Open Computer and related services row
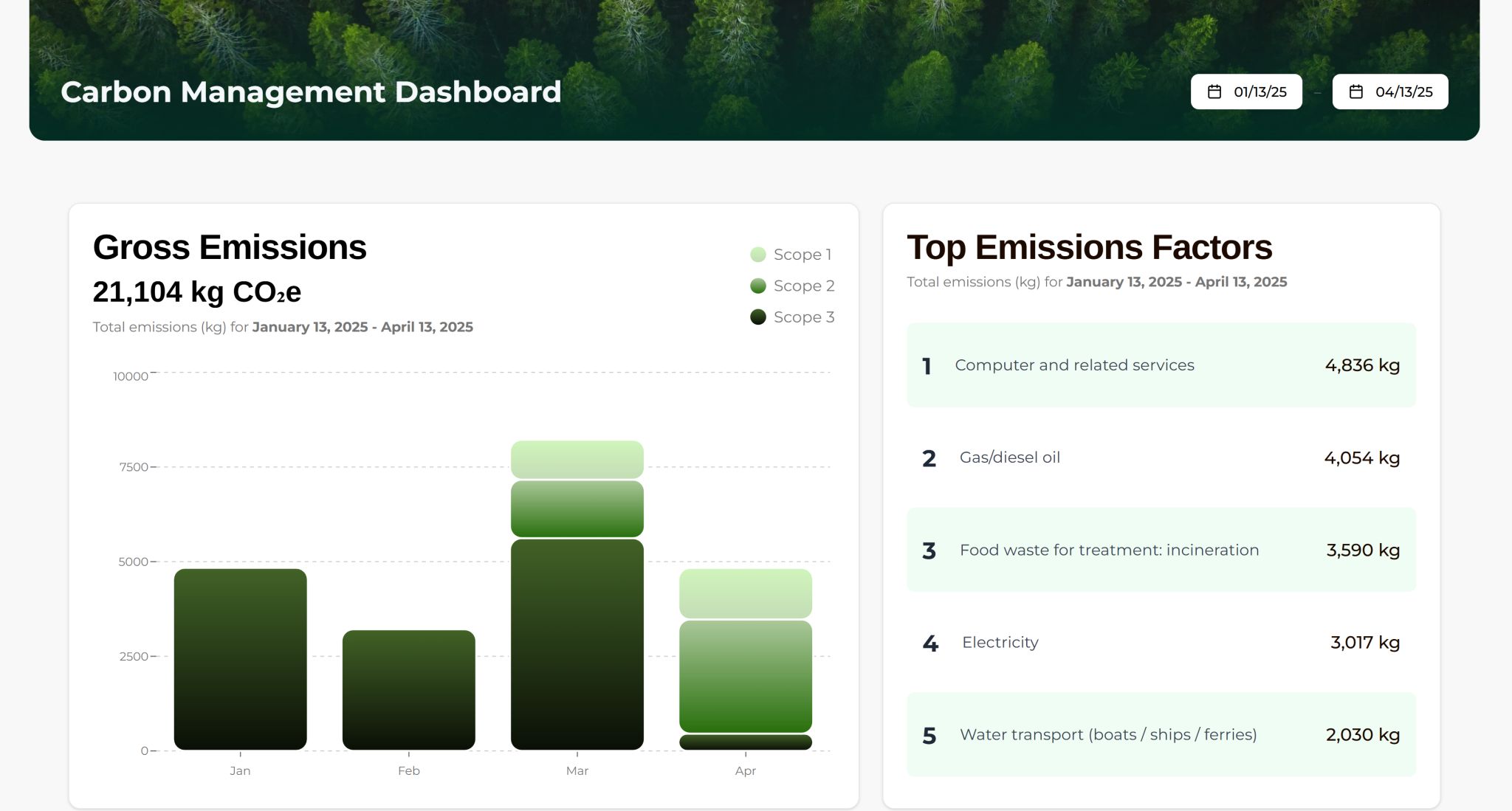Image resolution: width=1512 pixels, height=811 pixels. 1161,365
